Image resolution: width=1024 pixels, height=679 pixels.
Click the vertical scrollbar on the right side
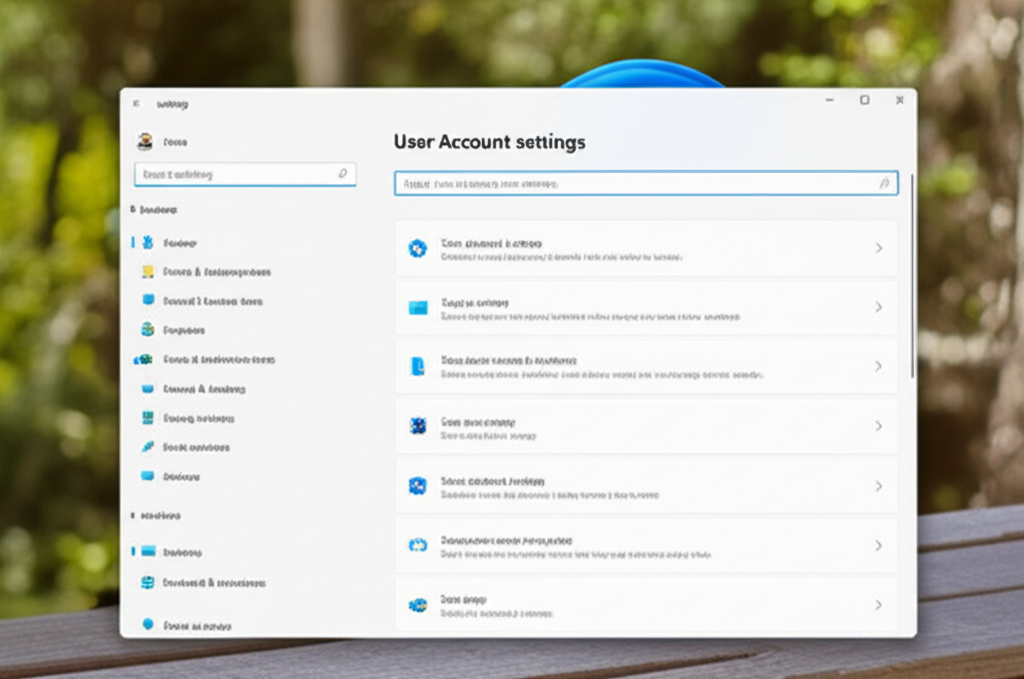[x=912, y=280]
